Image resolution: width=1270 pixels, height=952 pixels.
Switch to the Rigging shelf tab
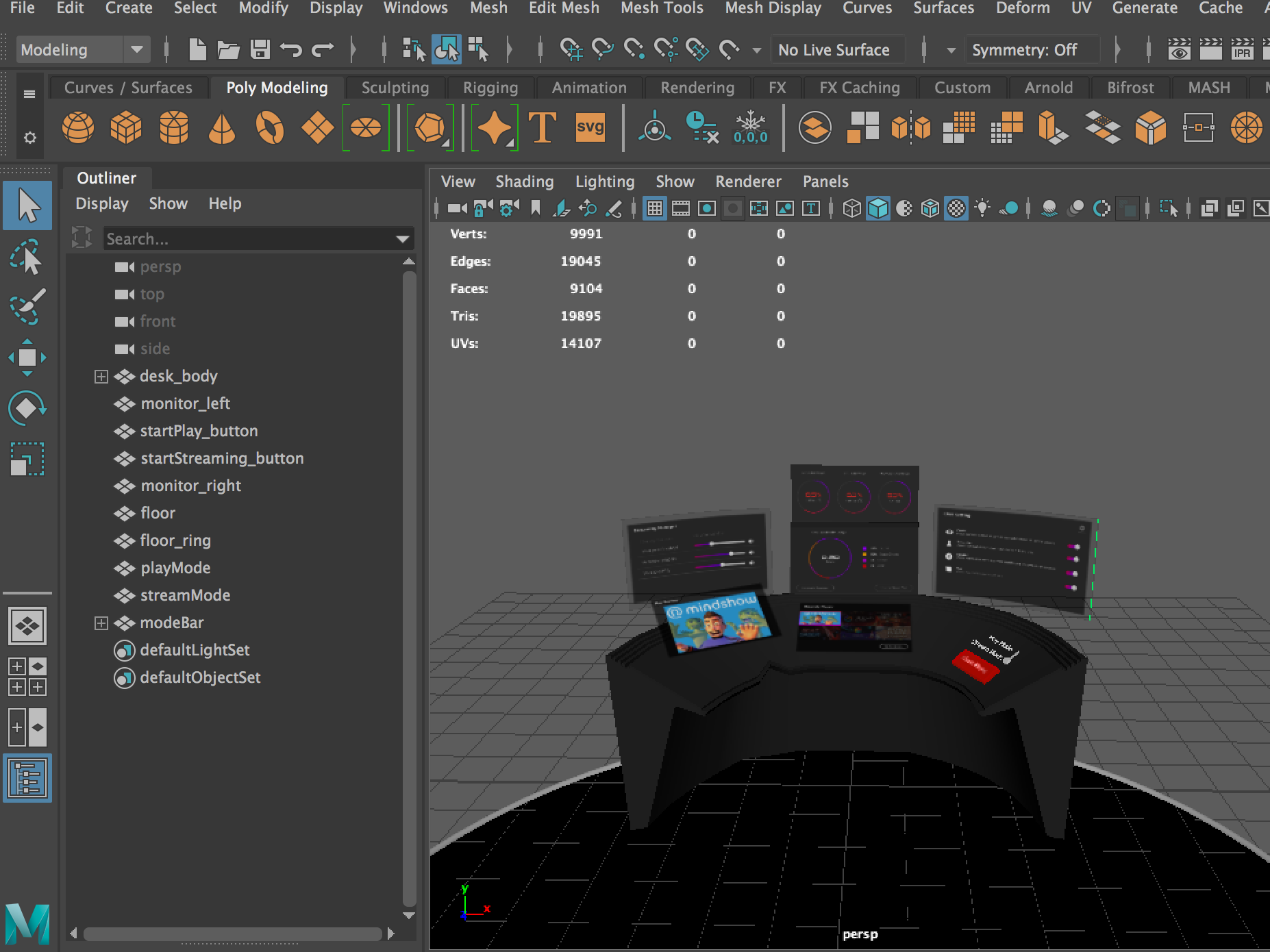click(x=490, y=88)
